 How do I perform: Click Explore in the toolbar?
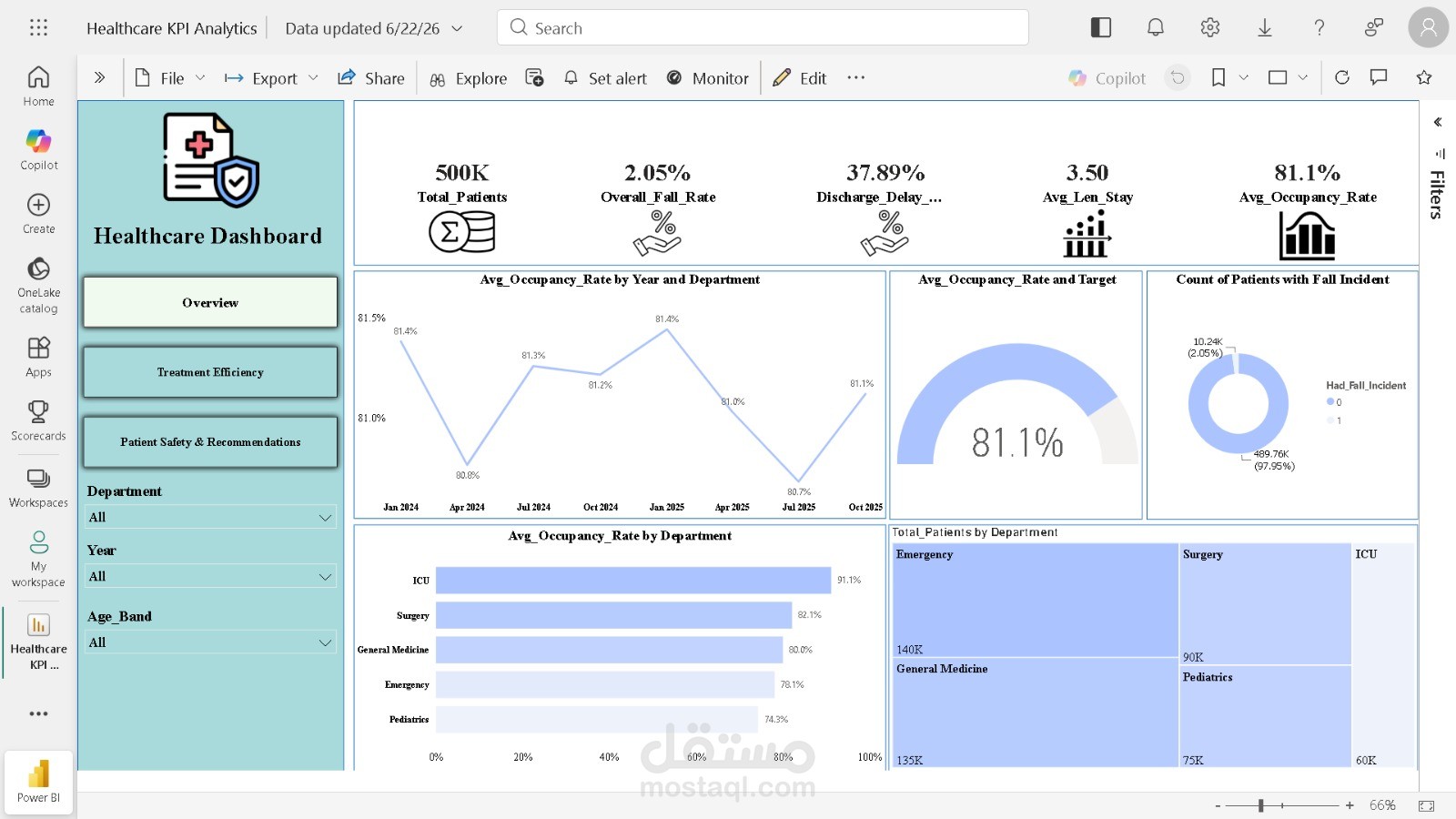(468, 78)
